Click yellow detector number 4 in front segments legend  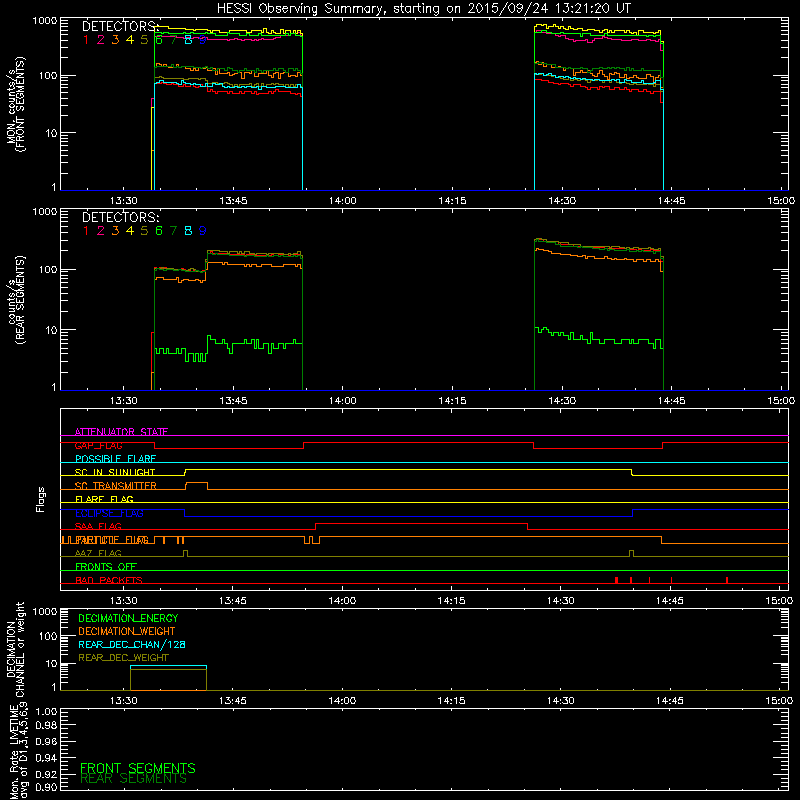130,40
